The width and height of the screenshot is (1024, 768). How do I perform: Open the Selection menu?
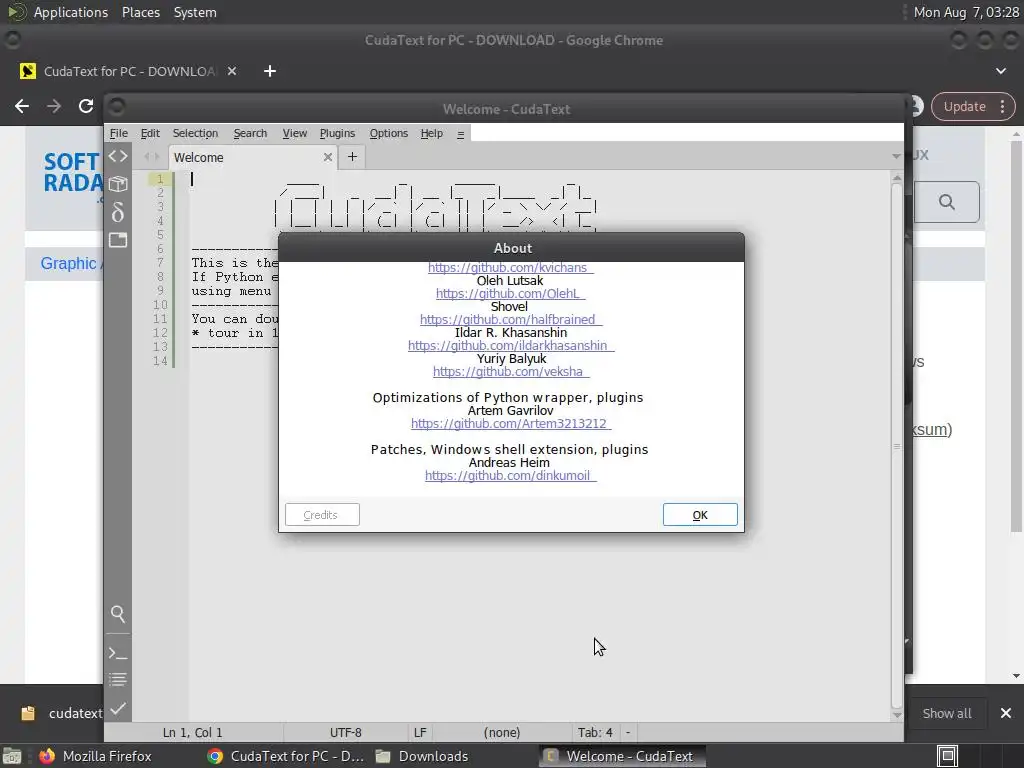tap(195, 133)
